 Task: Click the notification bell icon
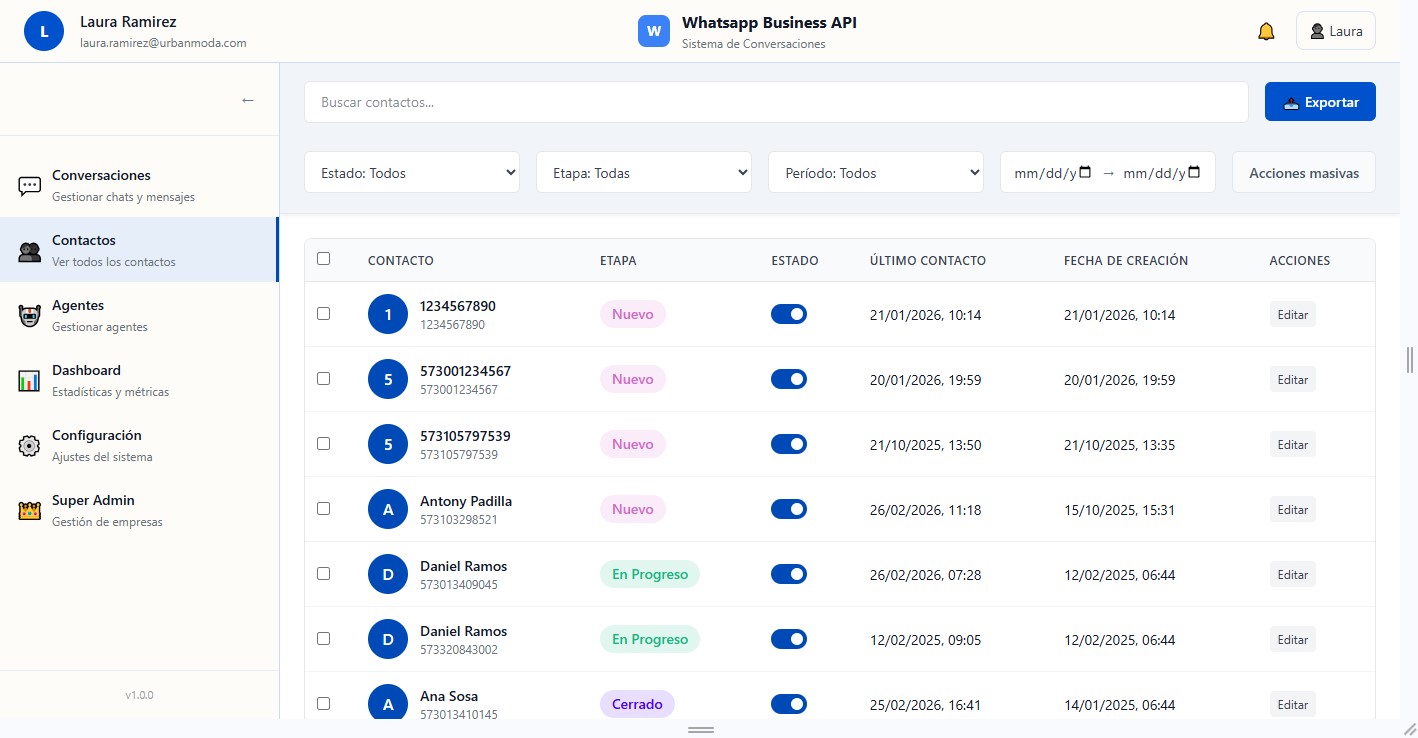(1266, 31)
